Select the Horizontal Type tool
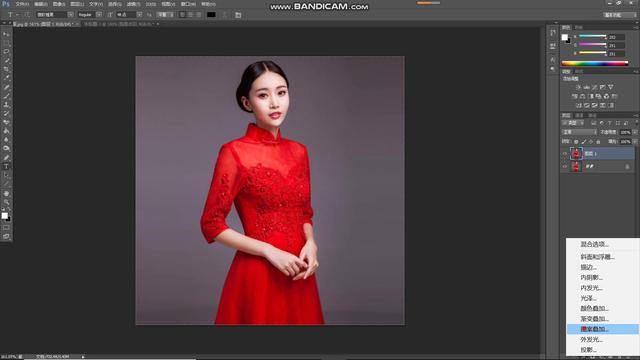Screen dimensions: 640x360 (x=6, y=167)
